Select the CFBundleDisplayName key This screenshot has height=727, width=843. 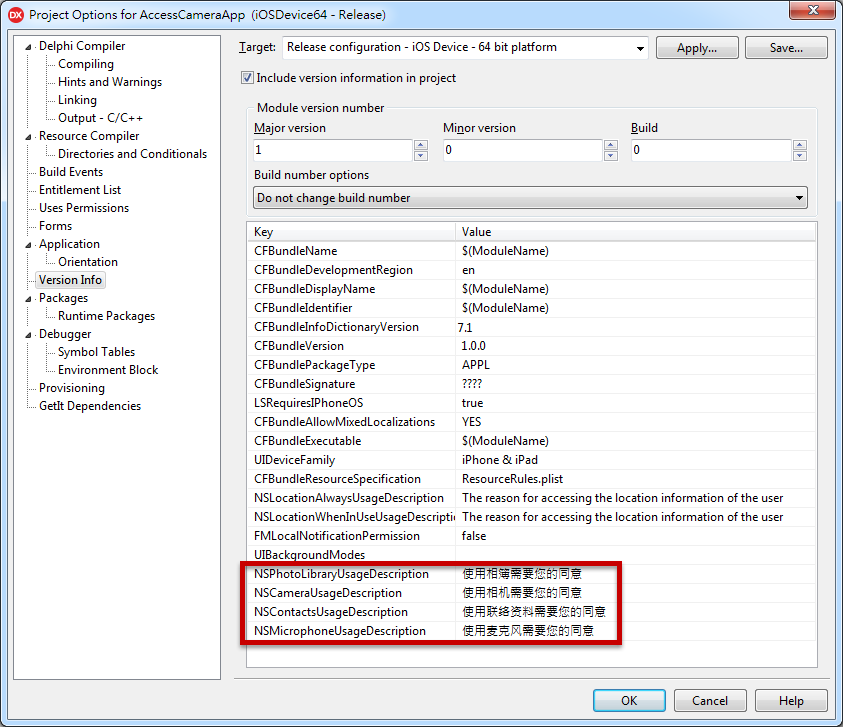(x=315, y=289)
